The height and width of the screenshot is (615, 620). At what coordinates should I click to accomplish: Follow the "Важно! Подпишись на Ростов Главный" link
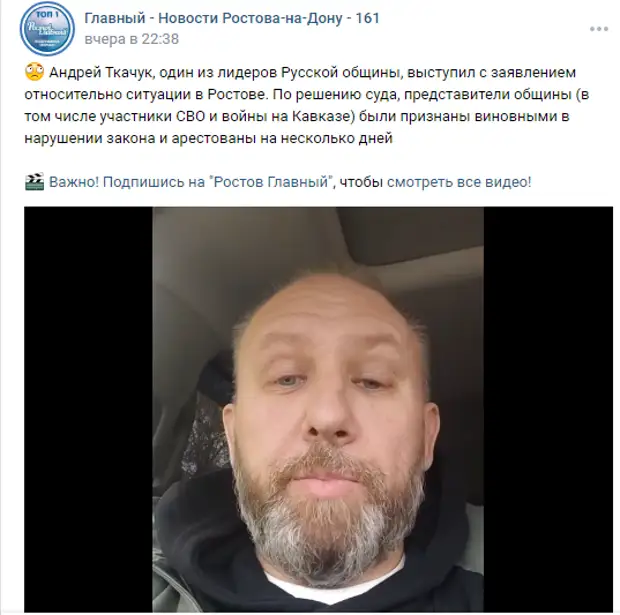pos(190,182)
